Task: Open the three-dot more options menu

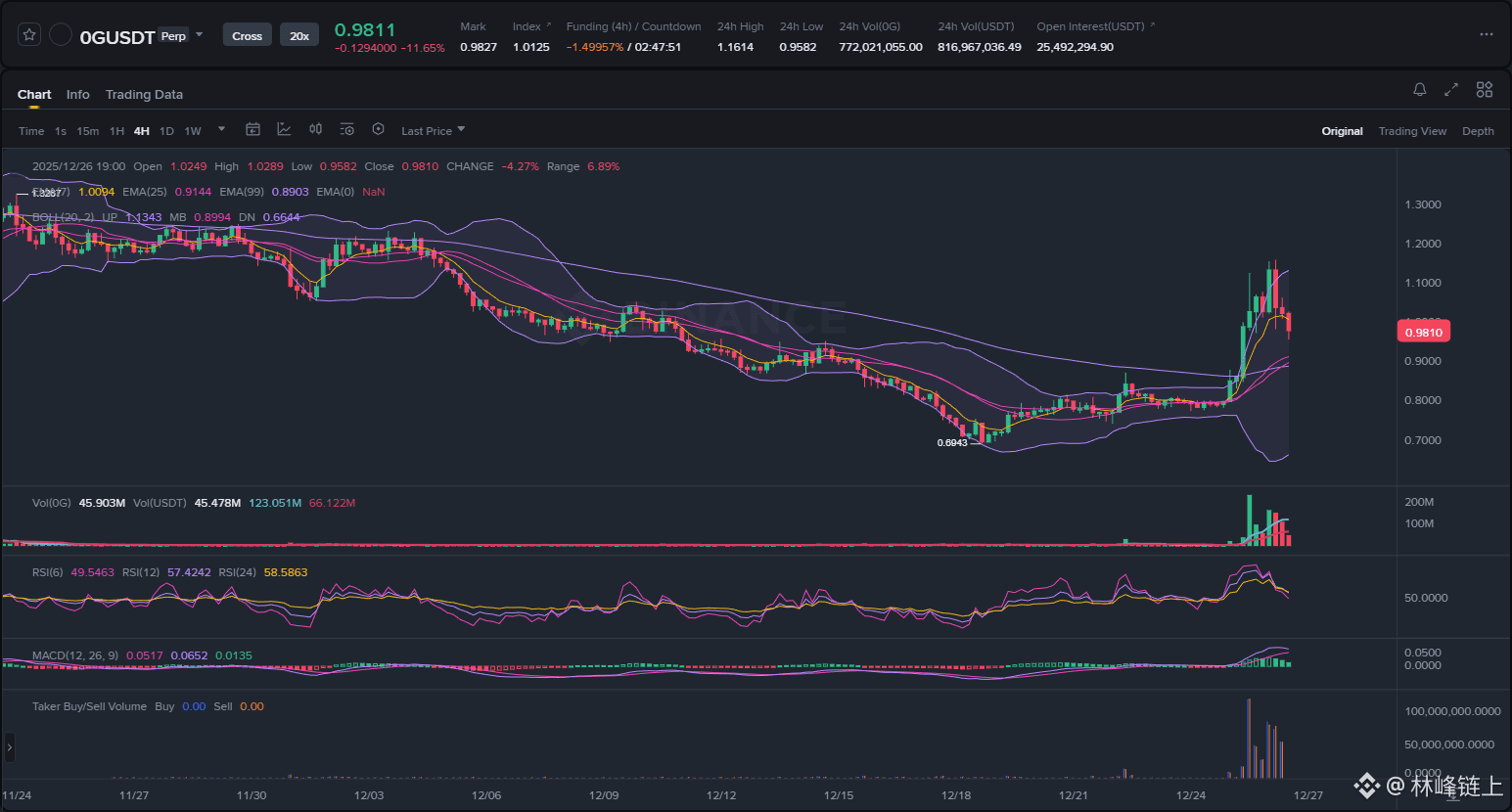Action: [1487, 34]
